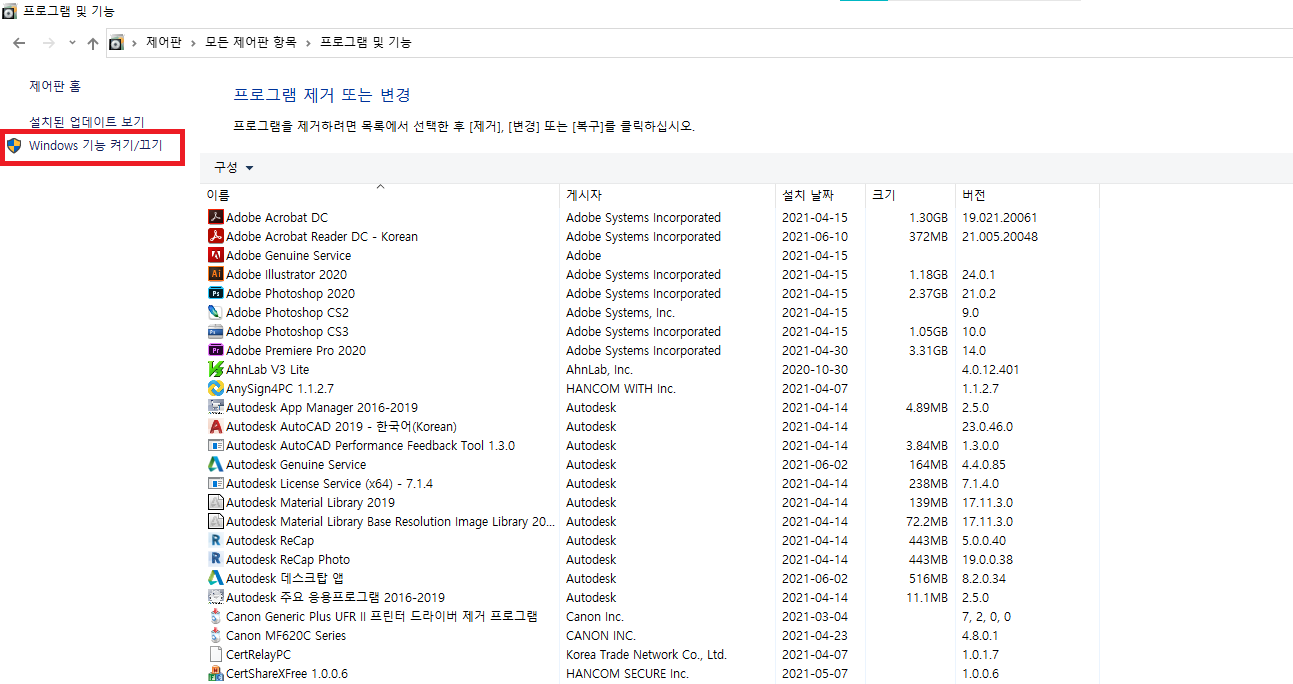Click the Adobe Photoshop CS2 icon
Image resolution: width=1293 pixels, height=684 pixels.
pos(215,312)
